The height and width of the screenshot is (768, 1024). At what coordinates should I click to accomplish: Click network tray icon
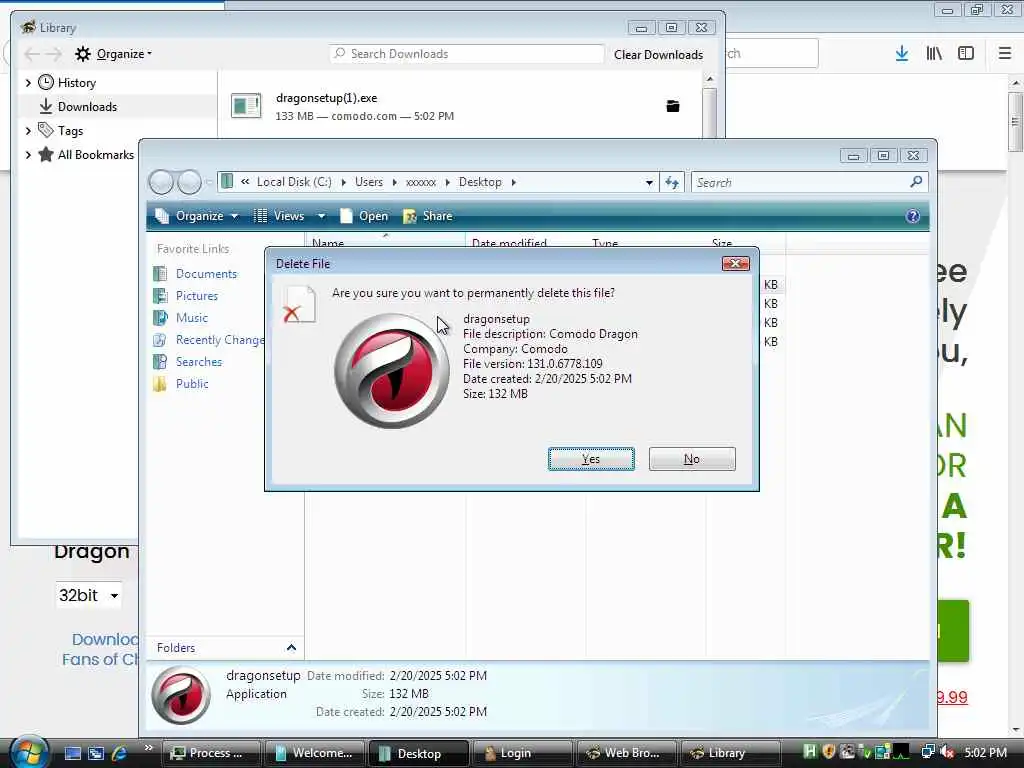coord(927,752)
